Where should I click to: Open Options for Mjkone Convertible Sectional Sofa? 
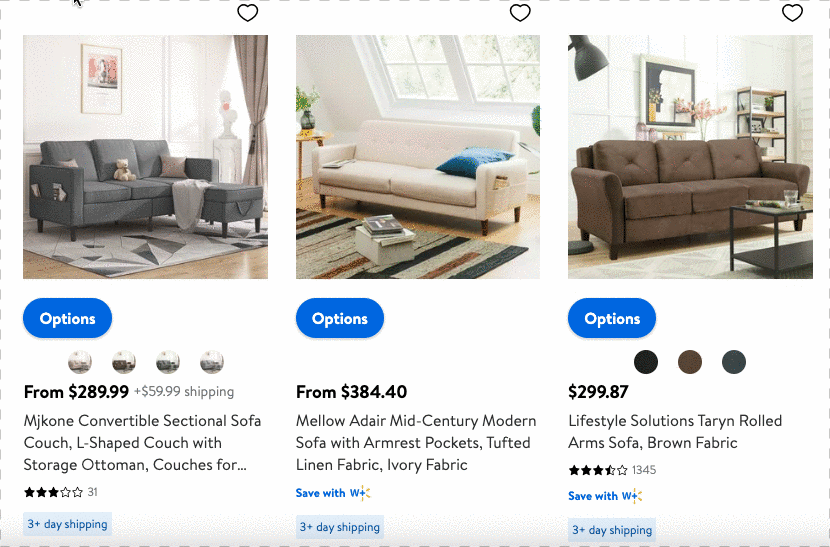[67, 318]
